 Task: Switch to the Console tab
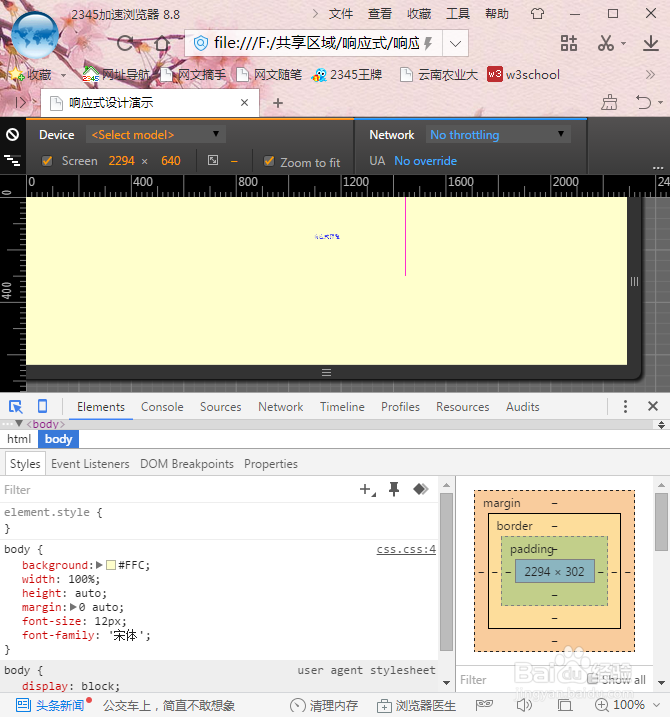(162, 407)
